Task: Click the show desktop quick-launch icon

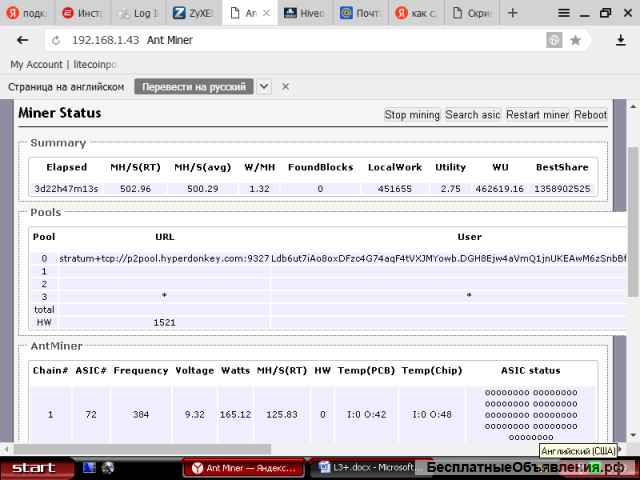Action: click(89, 468)
